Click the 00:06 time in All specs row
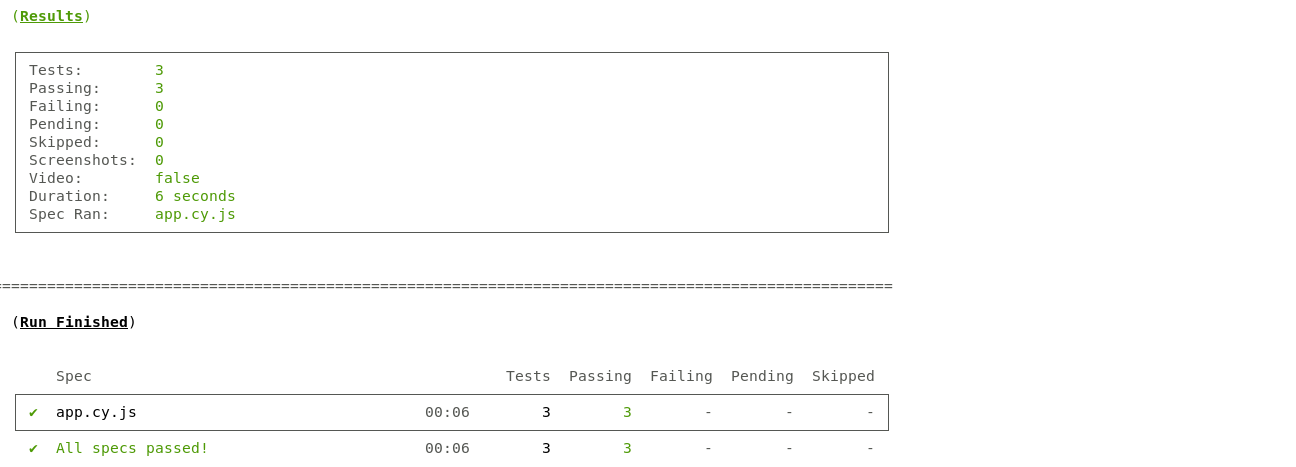 [x=447, y=448]
